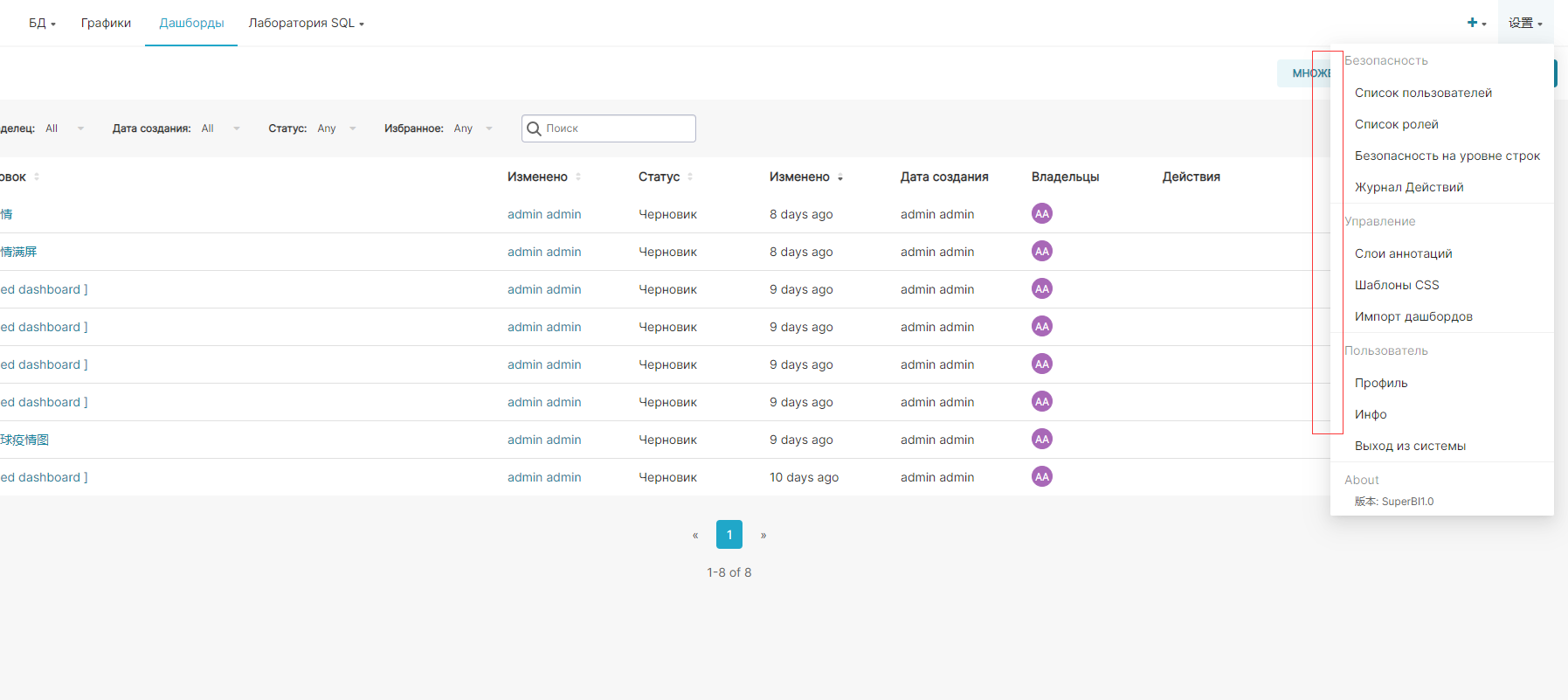Click into the Поиск search field
Screen dimensions: 1568x700
pyautogui.click(x=618, y=128)
